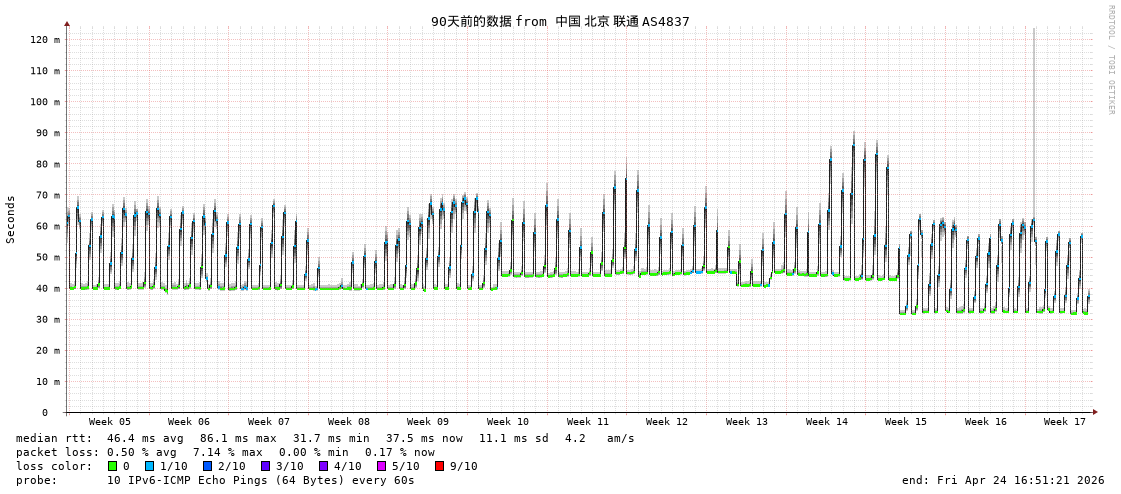Click the rotated Seconds axis label

point(11,219)
